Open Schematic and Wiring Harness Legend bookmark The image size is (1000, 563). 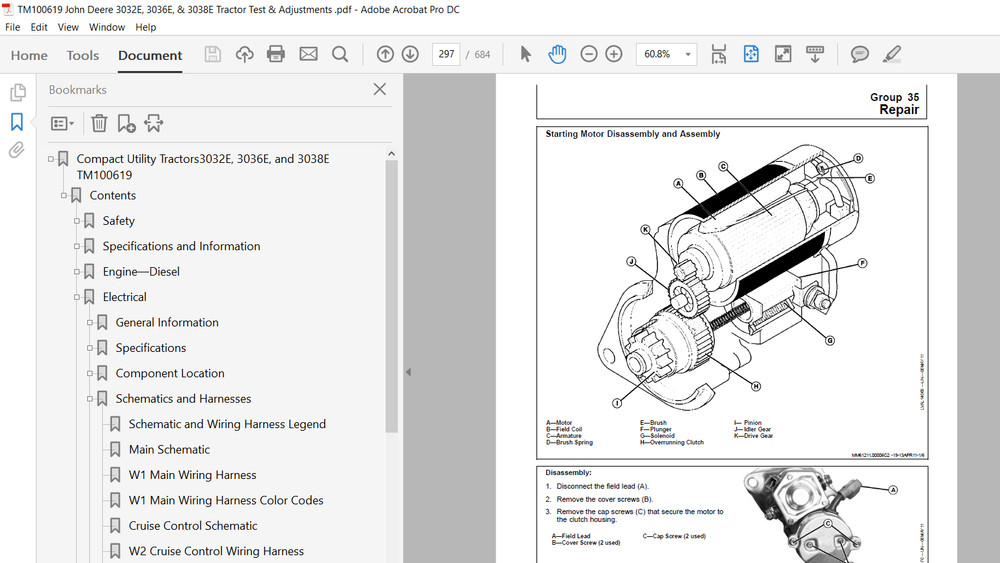227,424
